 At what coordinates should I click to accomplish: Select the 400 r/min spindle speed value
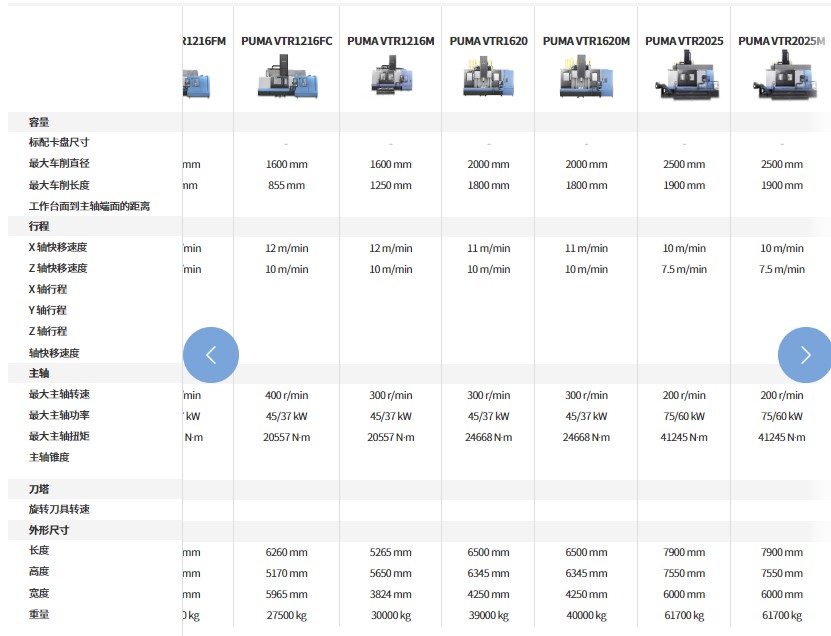pyautogui.click(x=287, y=395)
